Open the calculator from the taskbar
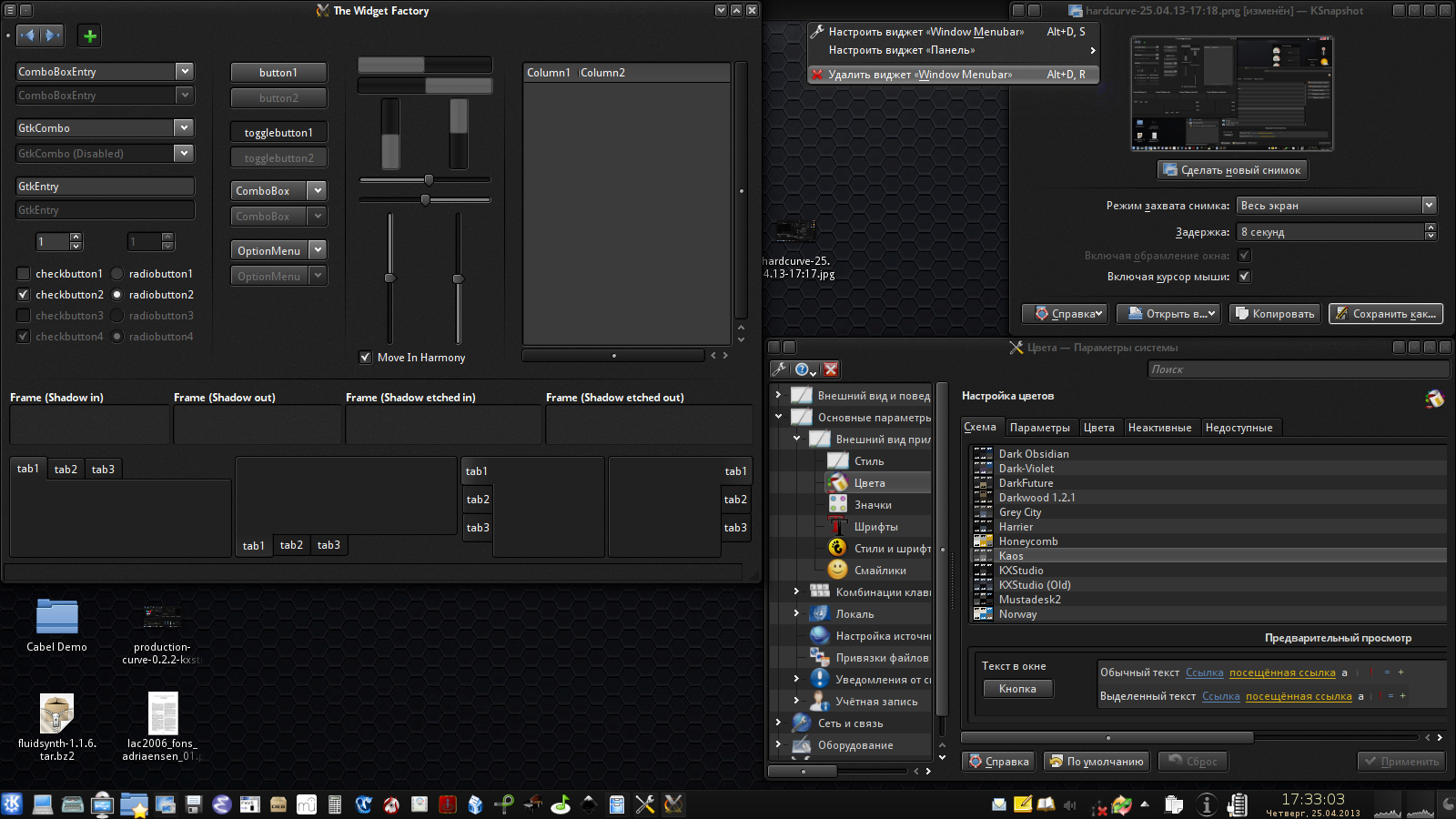The height and width of the screenshot is (819, 1456). pos(335,804)
